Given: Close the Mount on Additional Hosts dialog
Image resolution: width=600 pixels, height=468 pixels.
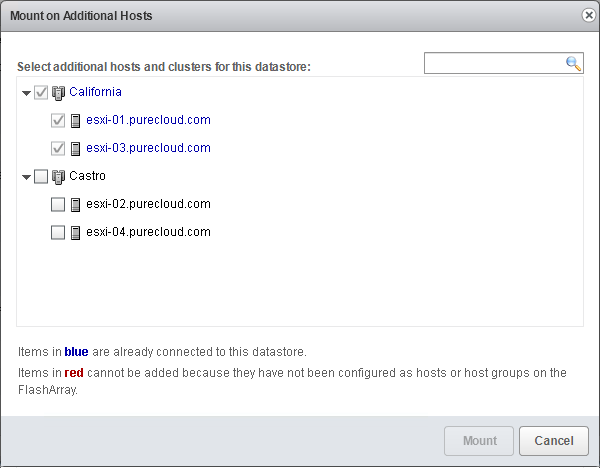Looking at the screenshot, I should 589,15.
